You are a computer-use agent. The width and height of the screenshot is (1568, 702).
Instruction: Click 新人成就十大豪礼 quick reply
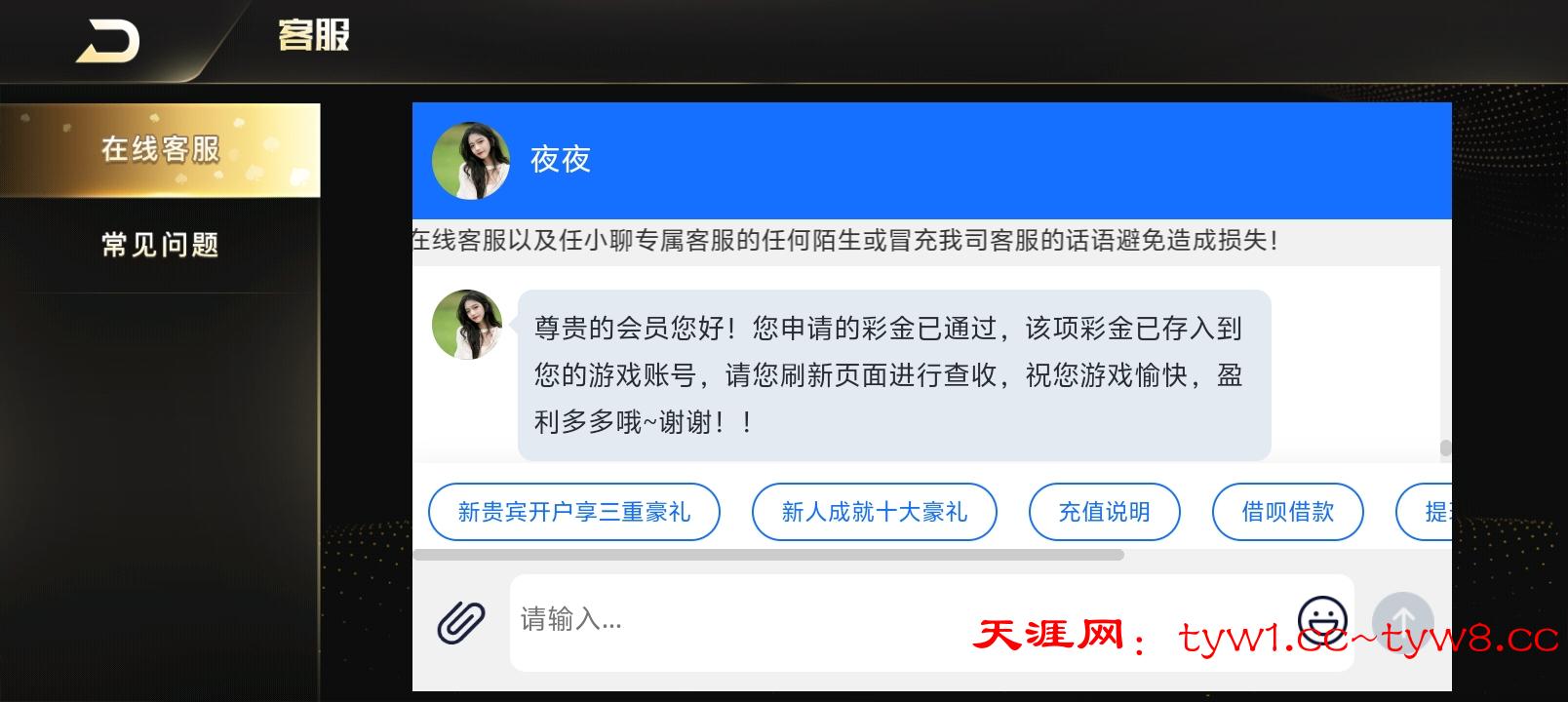coord(875,512)
